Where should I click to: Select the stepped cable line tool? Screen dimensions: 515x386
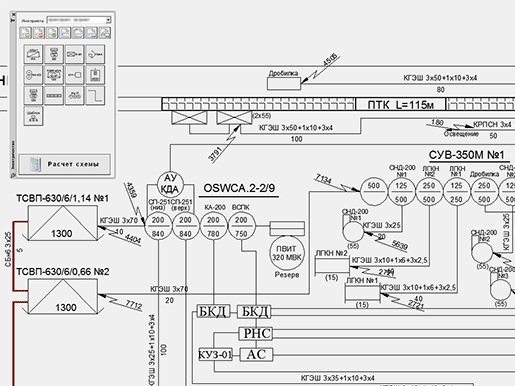pyautogui.click(x=96, y=96)
